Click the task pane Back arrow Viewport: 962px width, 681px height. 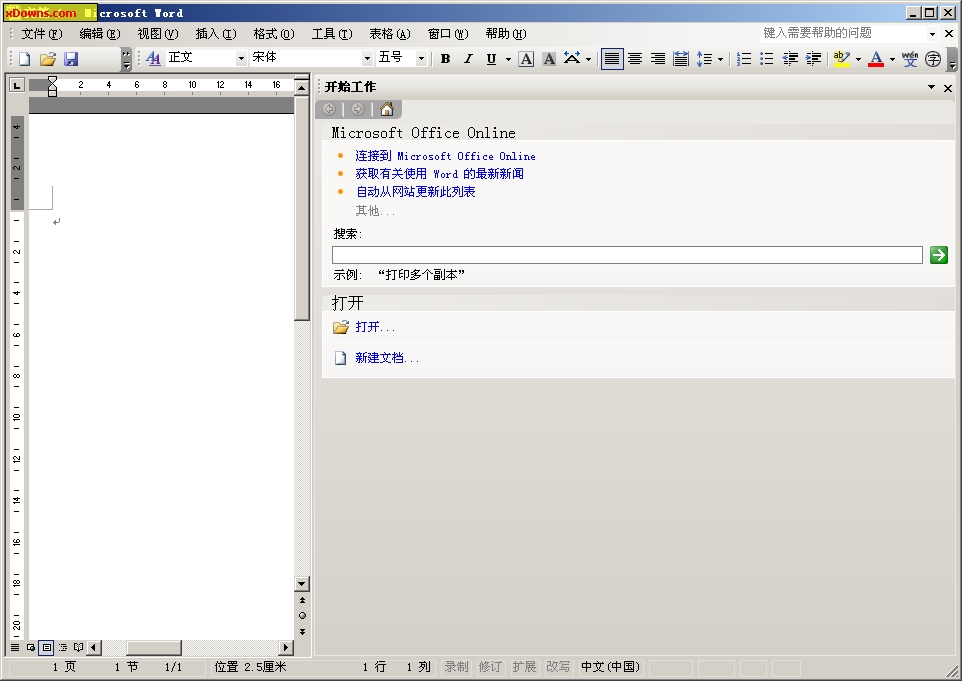tap(329, 109)
